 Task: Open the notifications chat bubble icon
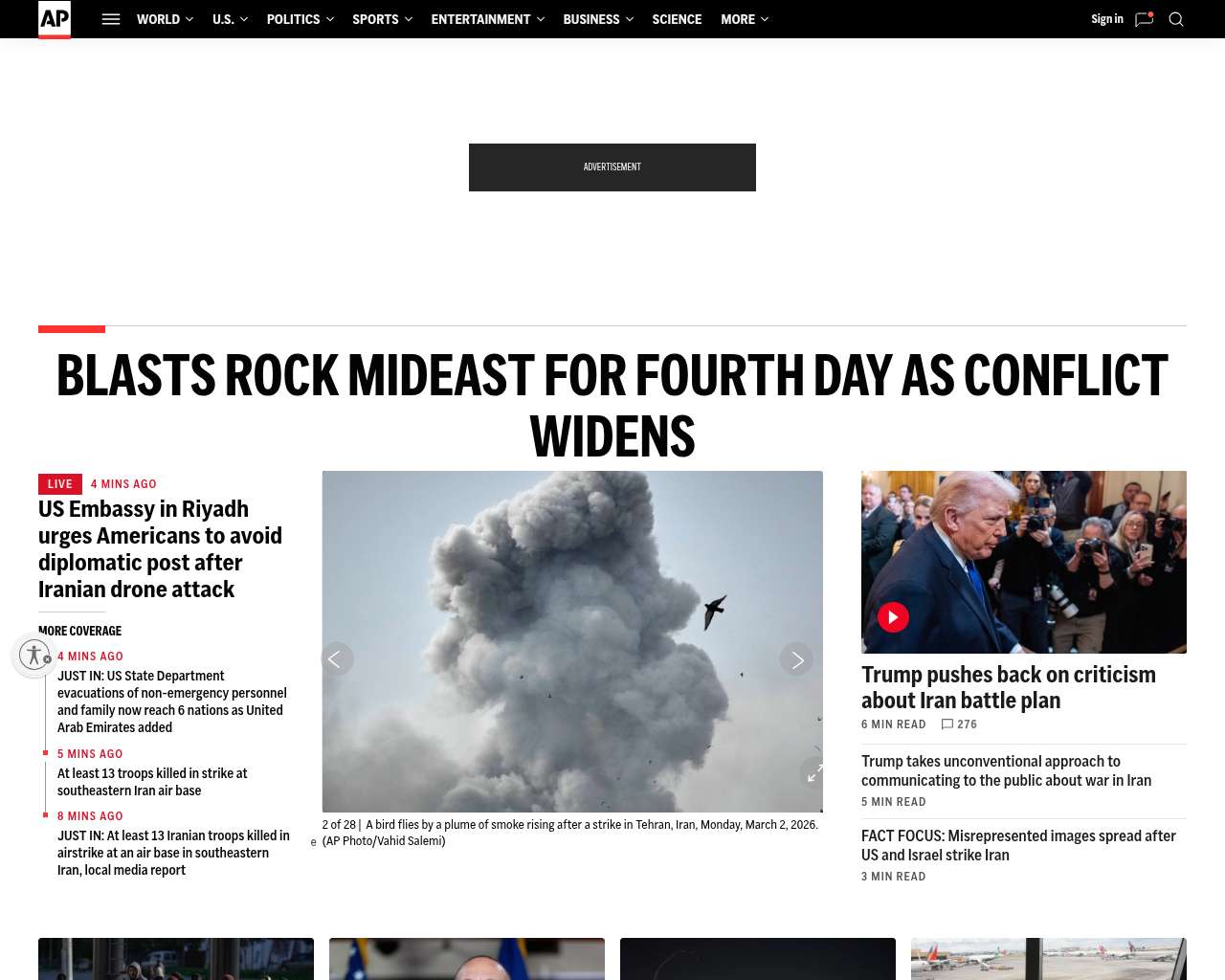click(1144, 19)
